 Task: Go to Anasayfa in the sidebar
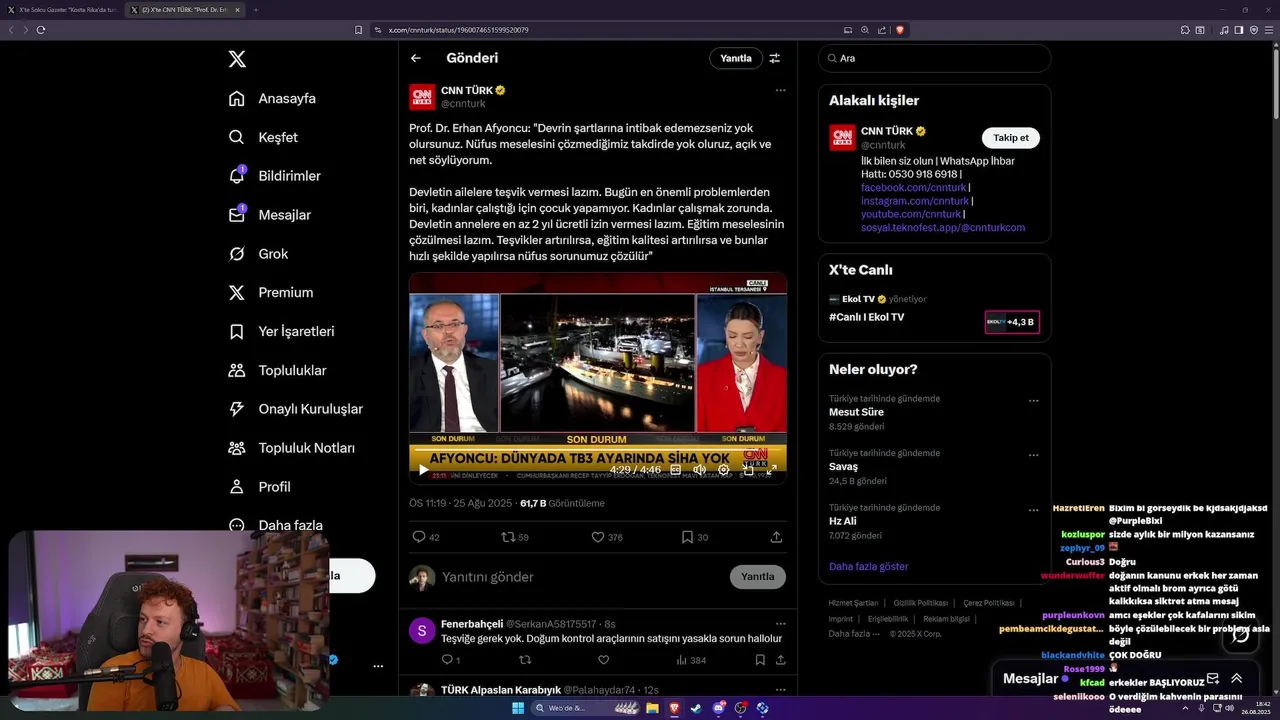pyautogui.click(x=272, y=98)
